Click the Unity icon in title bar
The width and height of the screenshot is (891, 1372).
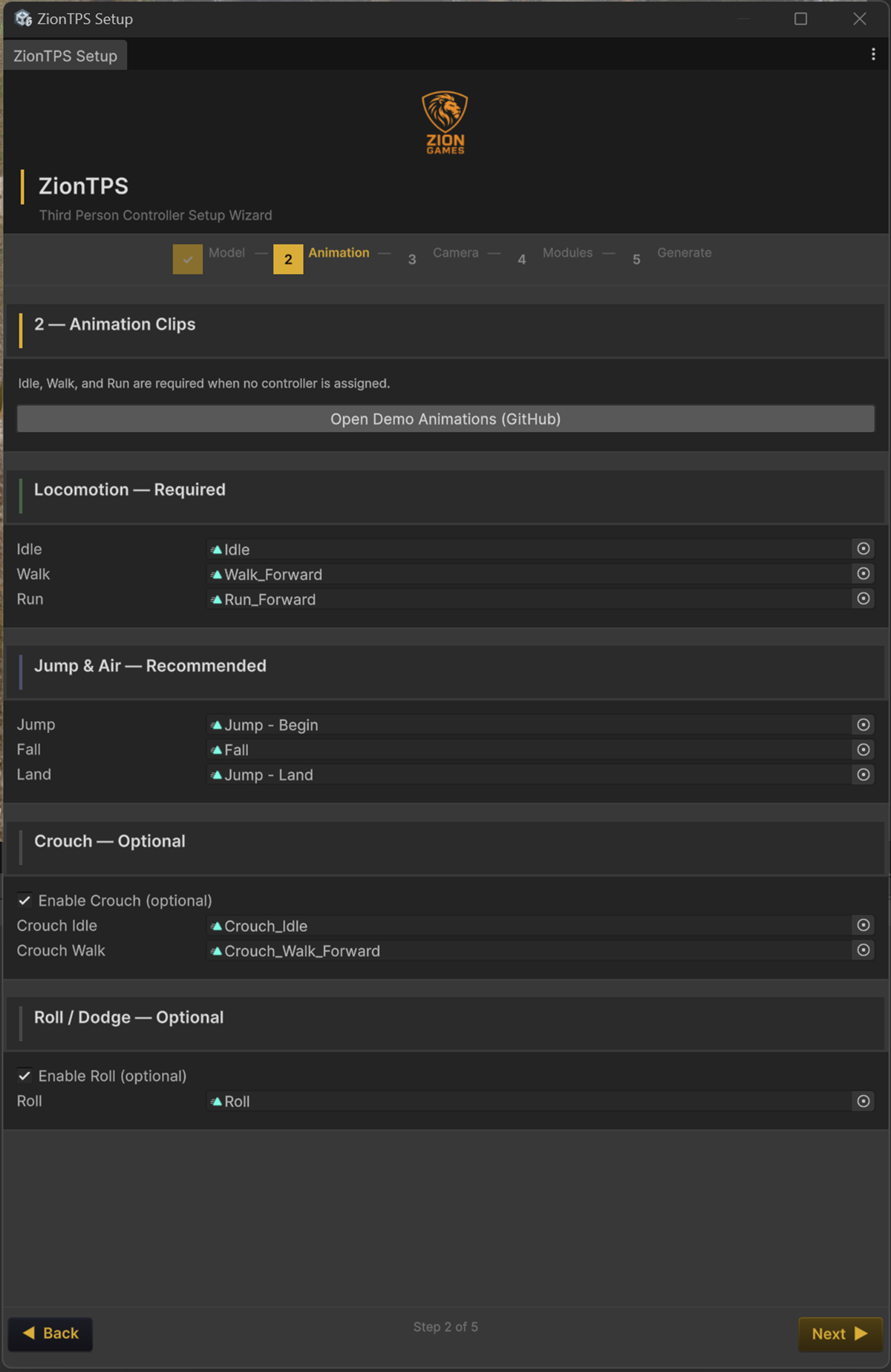coord(23,19)
